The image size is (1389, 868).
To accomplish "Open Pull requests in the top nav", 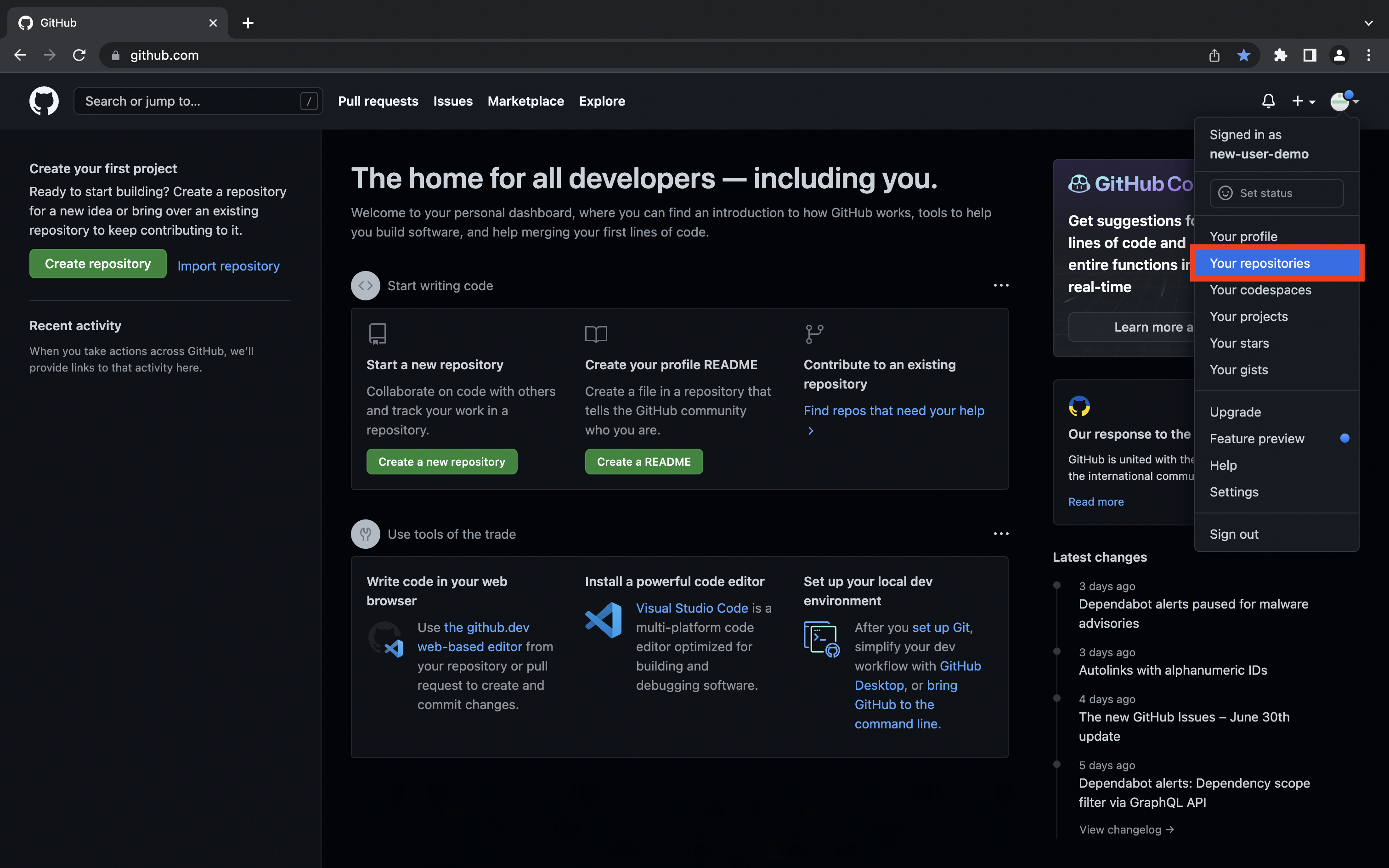I will click(378, 101).
